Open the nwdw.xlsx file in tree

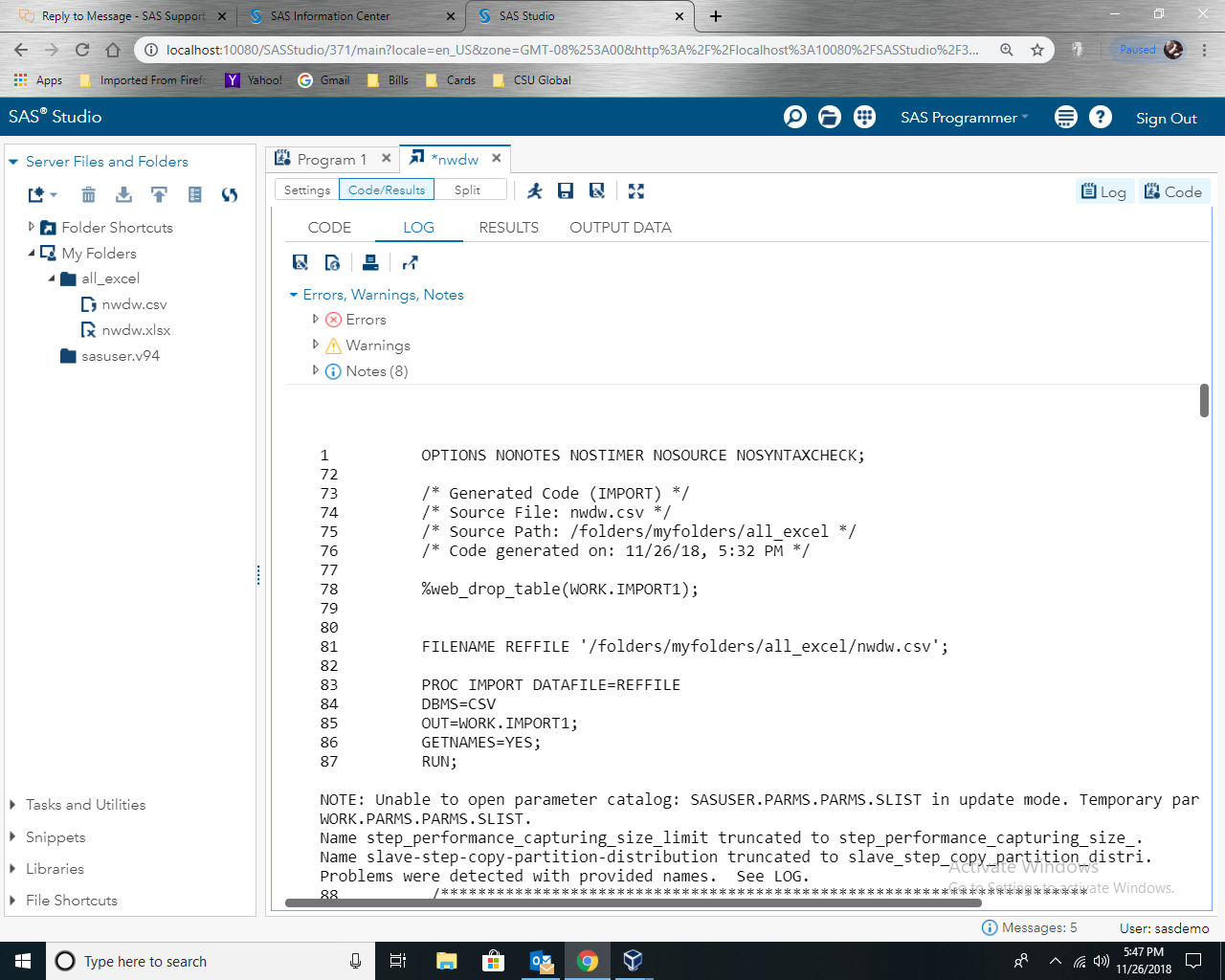[136, 330]
